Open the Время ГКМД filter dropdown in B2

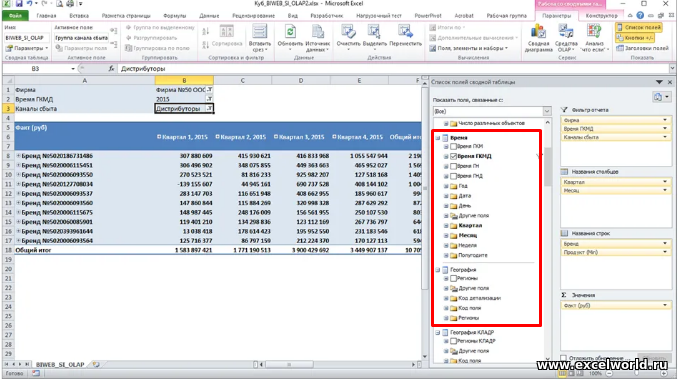click(x=209, y=99)
